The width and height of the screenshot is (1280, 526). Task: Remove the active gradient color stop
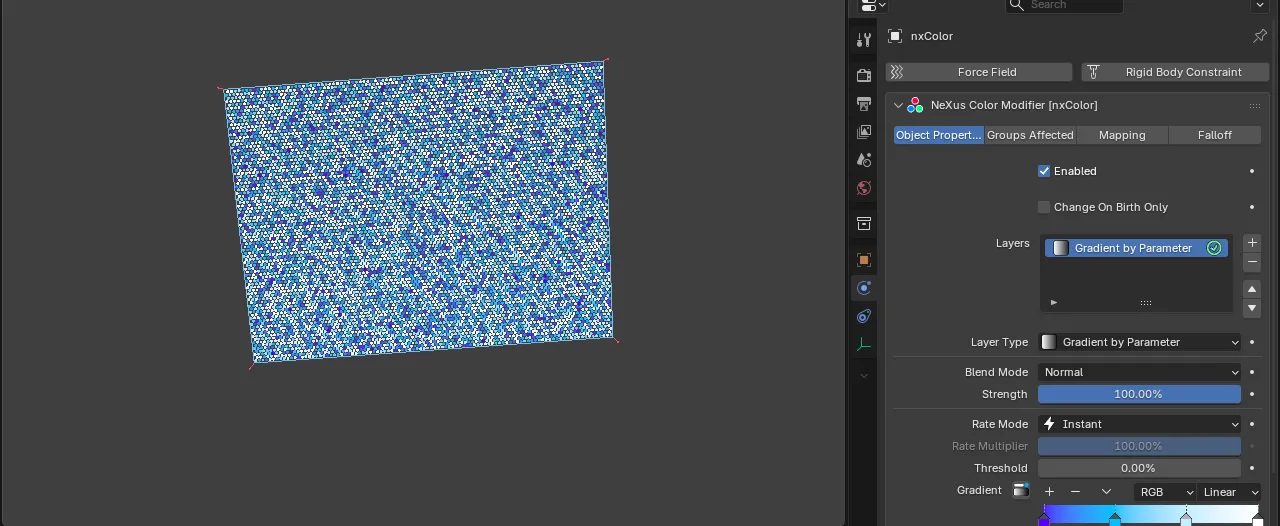point(1075,492)
